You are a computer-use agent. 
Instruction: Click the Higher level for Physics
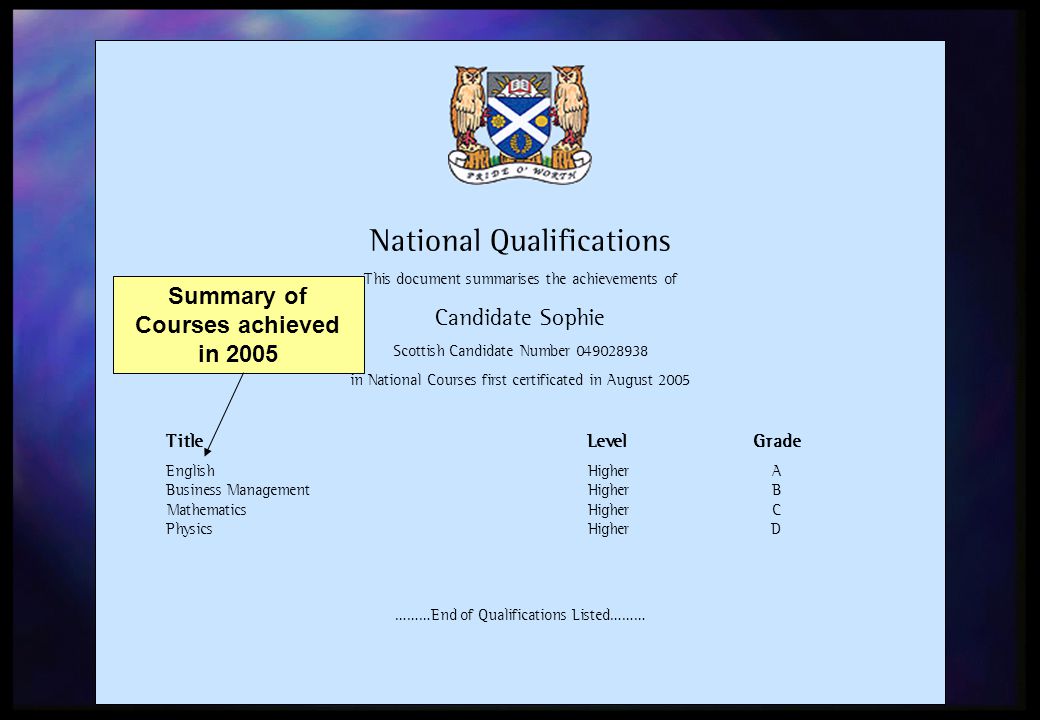pos(608,529)
